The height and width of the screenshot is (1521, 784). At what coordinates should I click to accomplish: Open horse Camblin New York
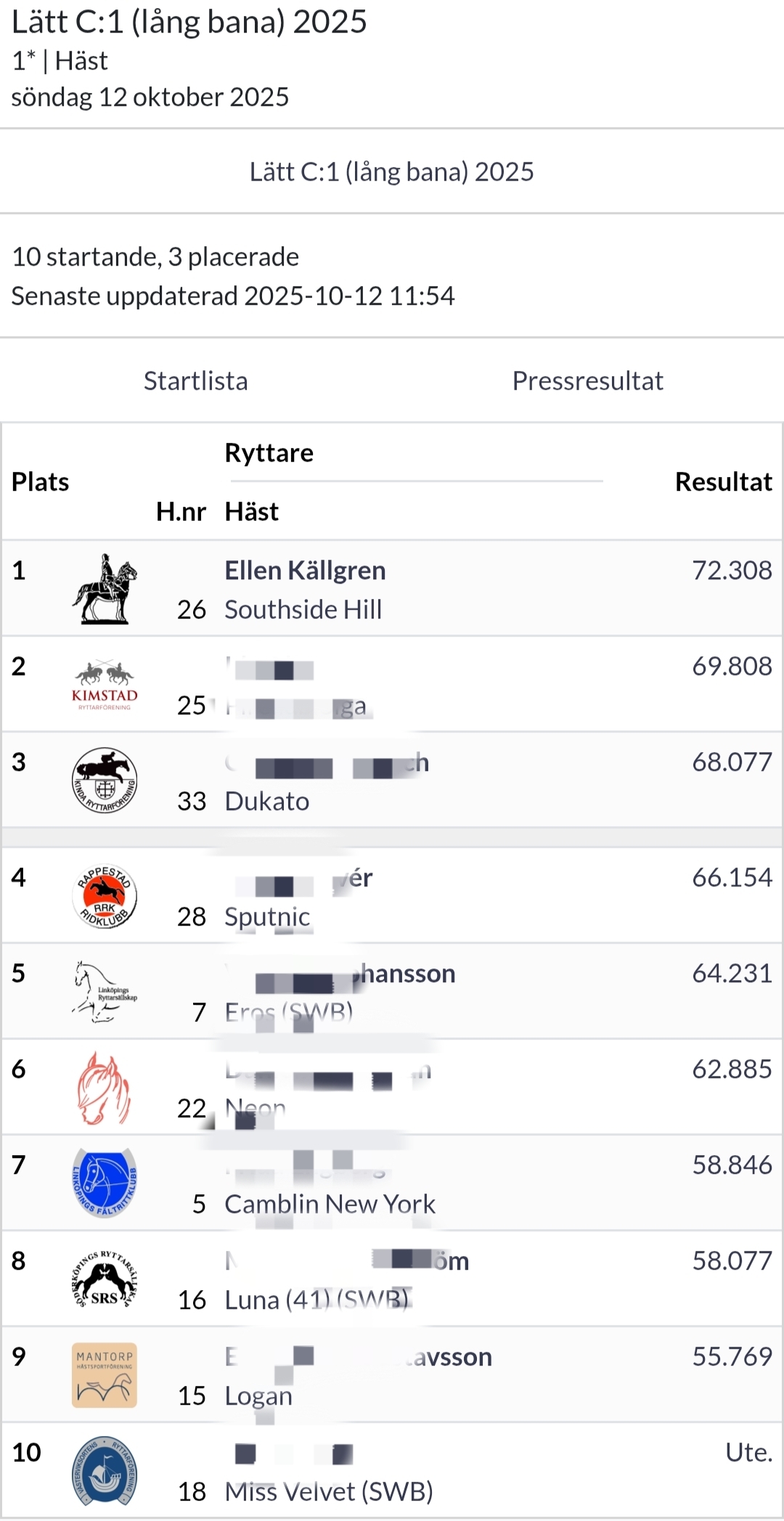pyautogui.click(x=330, y=1204)
